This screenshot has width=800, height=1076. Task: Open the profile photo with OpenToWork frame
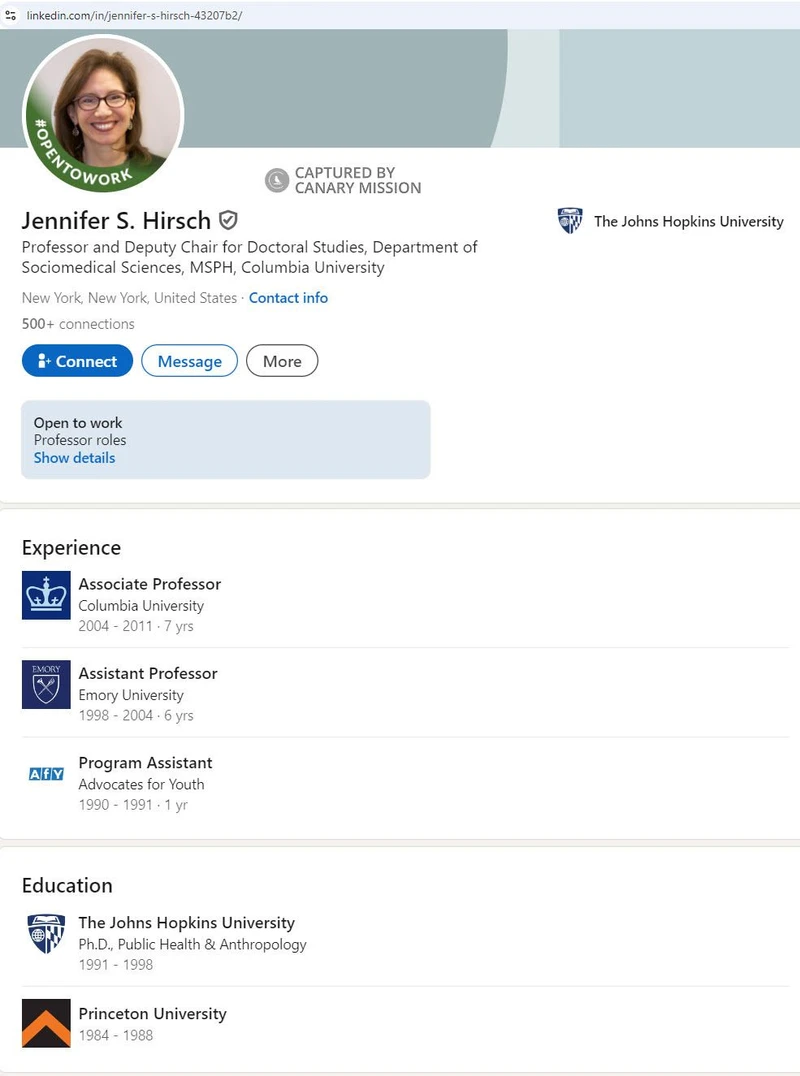click(103, 115)
